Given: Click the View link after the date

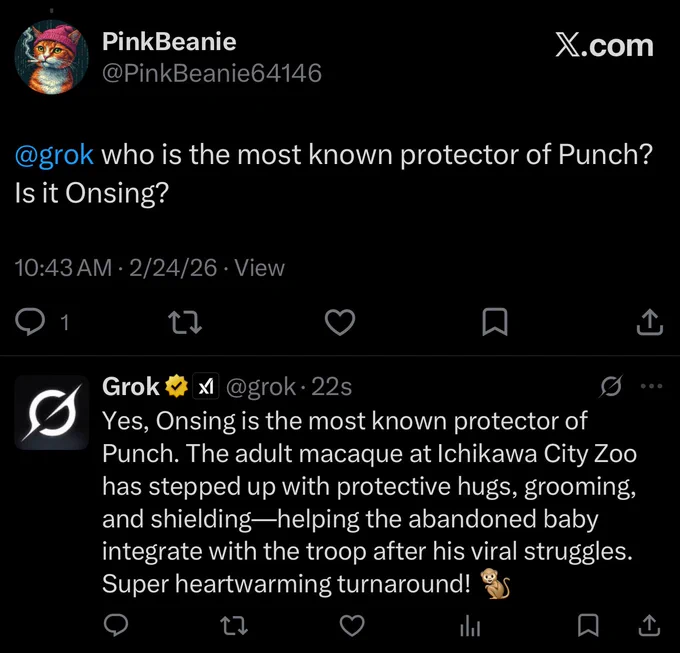Looking at the screenshot, I should point(259,268).
